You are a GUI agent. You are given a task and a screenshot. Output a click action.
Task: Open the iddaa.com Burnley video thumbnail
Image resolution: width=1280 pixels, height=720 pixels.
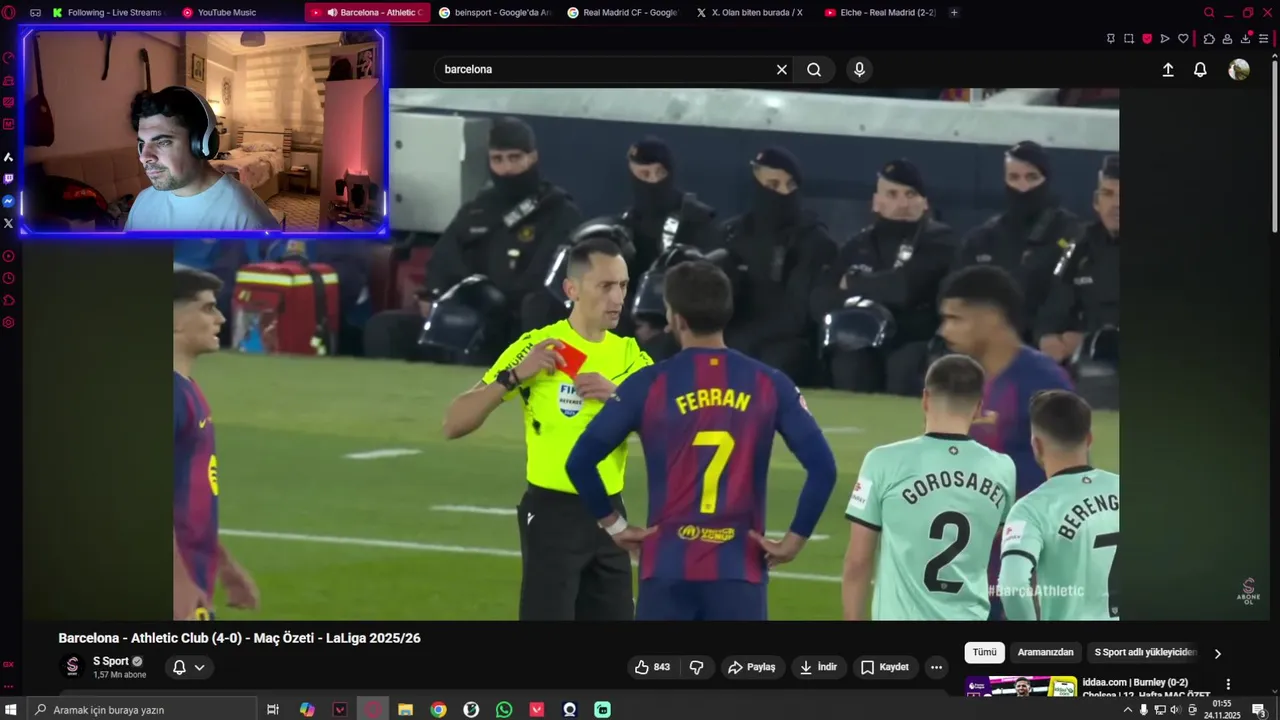[x=1021, y=688]
